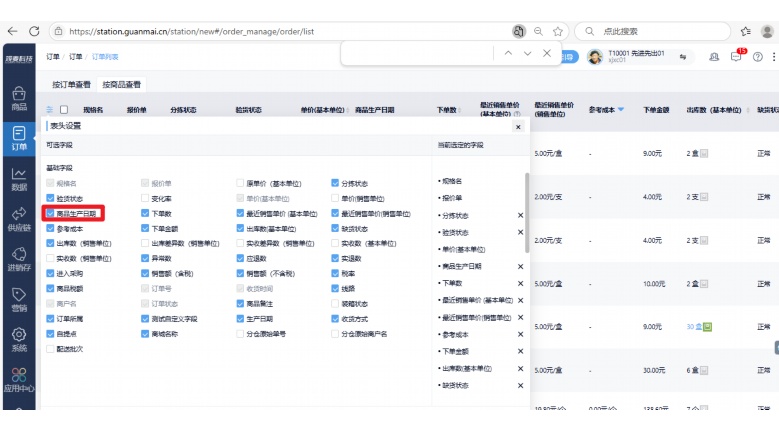
Task: Remove 下单数 from selected fields
Action: tap(521, 284)
